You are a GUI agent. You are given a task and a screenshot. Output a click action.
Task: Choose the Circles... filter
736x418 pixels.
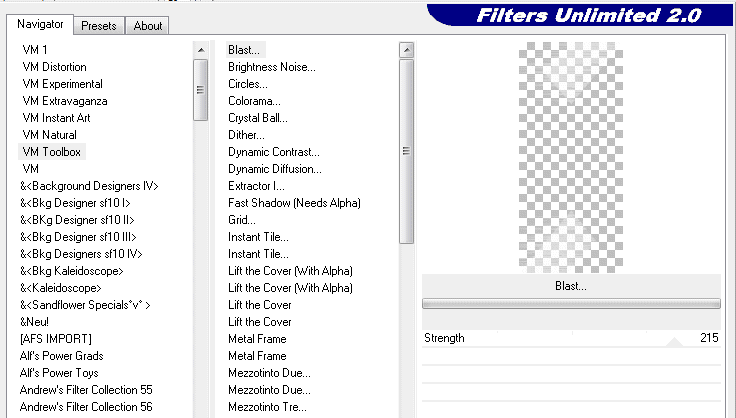[248, 84]
